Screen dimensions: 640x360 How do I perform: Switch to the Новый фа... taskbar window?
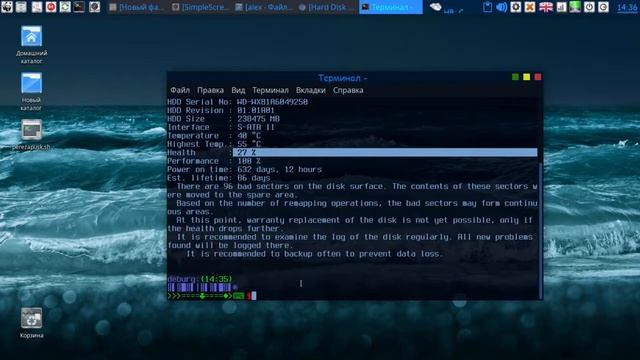pyautogui.click(x=137, y=7)
